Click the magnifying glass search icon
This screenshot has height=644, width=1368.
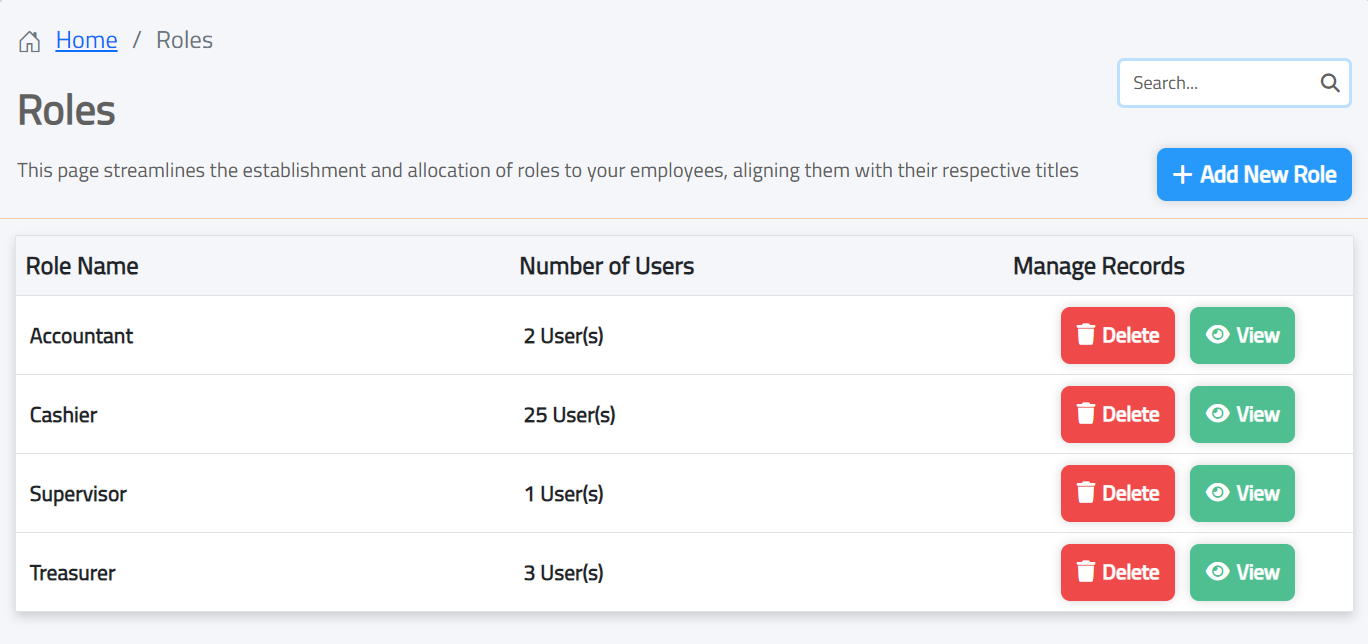1329,83
